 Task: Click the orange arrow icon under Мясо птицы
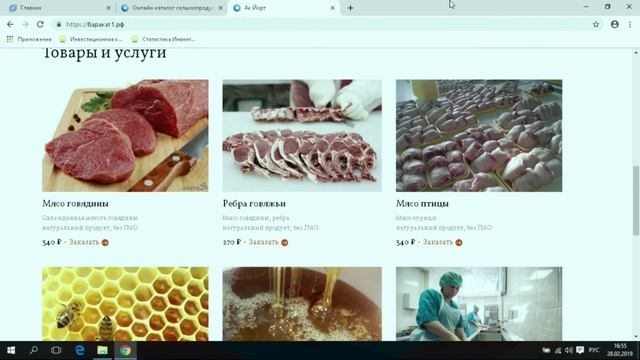(x=459, y=242)
